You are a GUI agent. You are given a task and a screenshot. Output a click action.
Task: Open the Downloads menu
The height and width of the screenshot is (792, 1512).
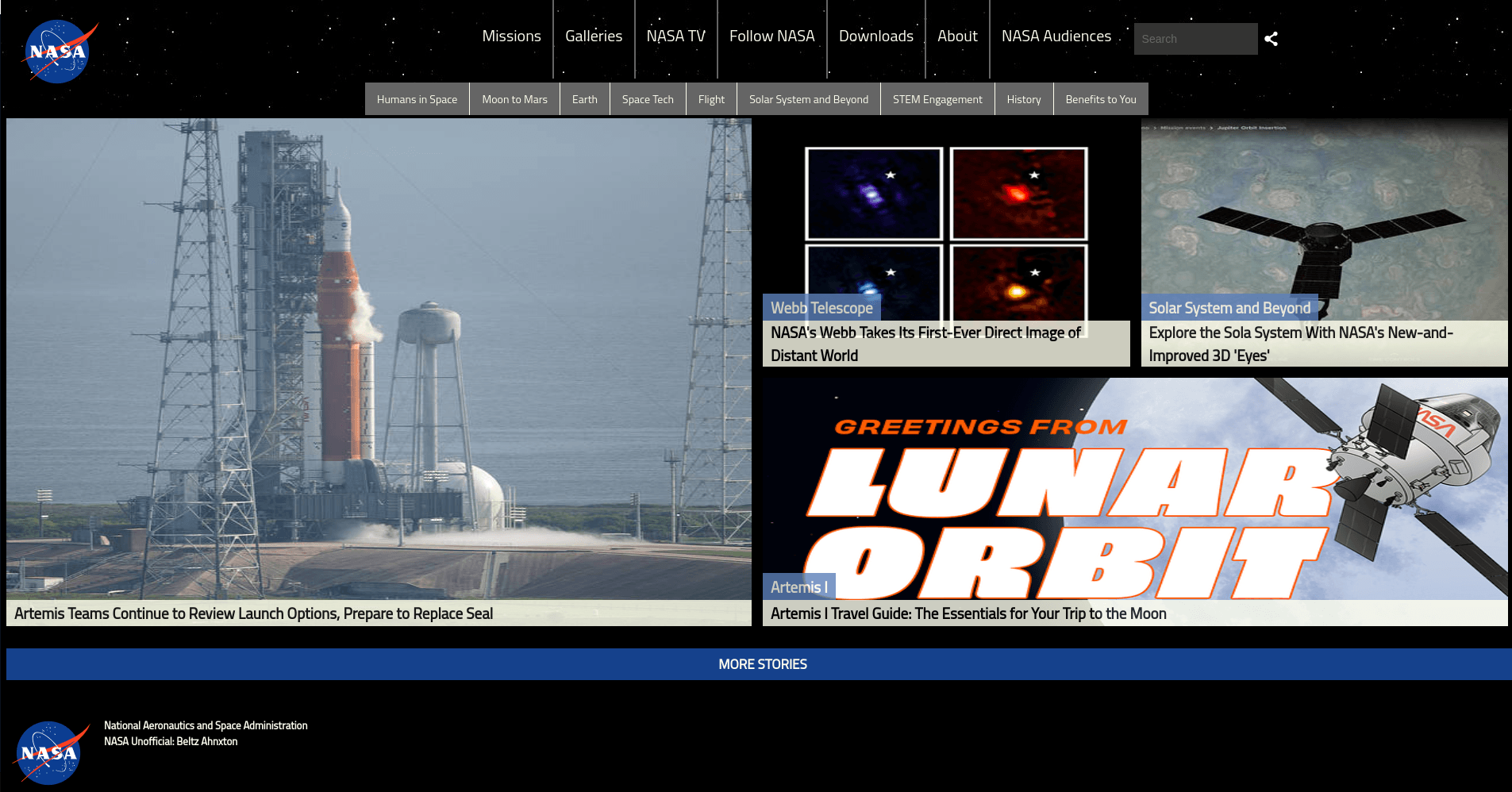point(876,37)
